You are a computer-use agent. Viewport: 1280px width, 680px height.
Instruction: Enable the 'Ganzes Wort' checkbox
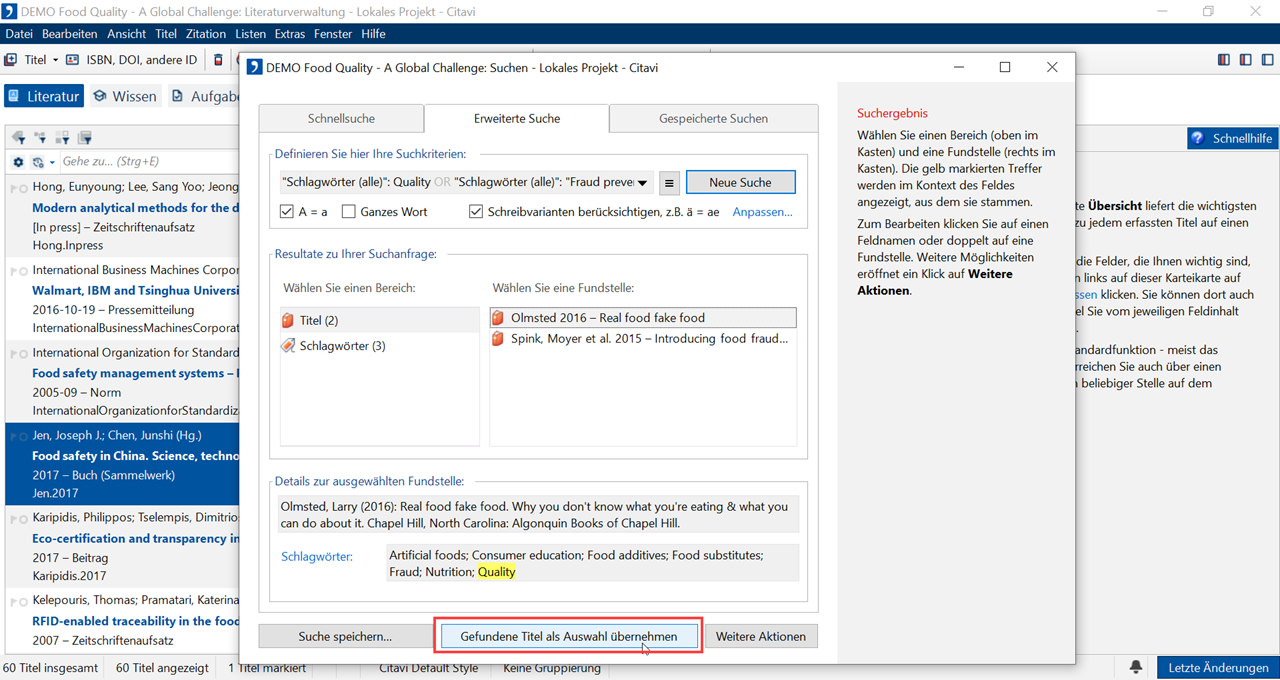[349, 212]
